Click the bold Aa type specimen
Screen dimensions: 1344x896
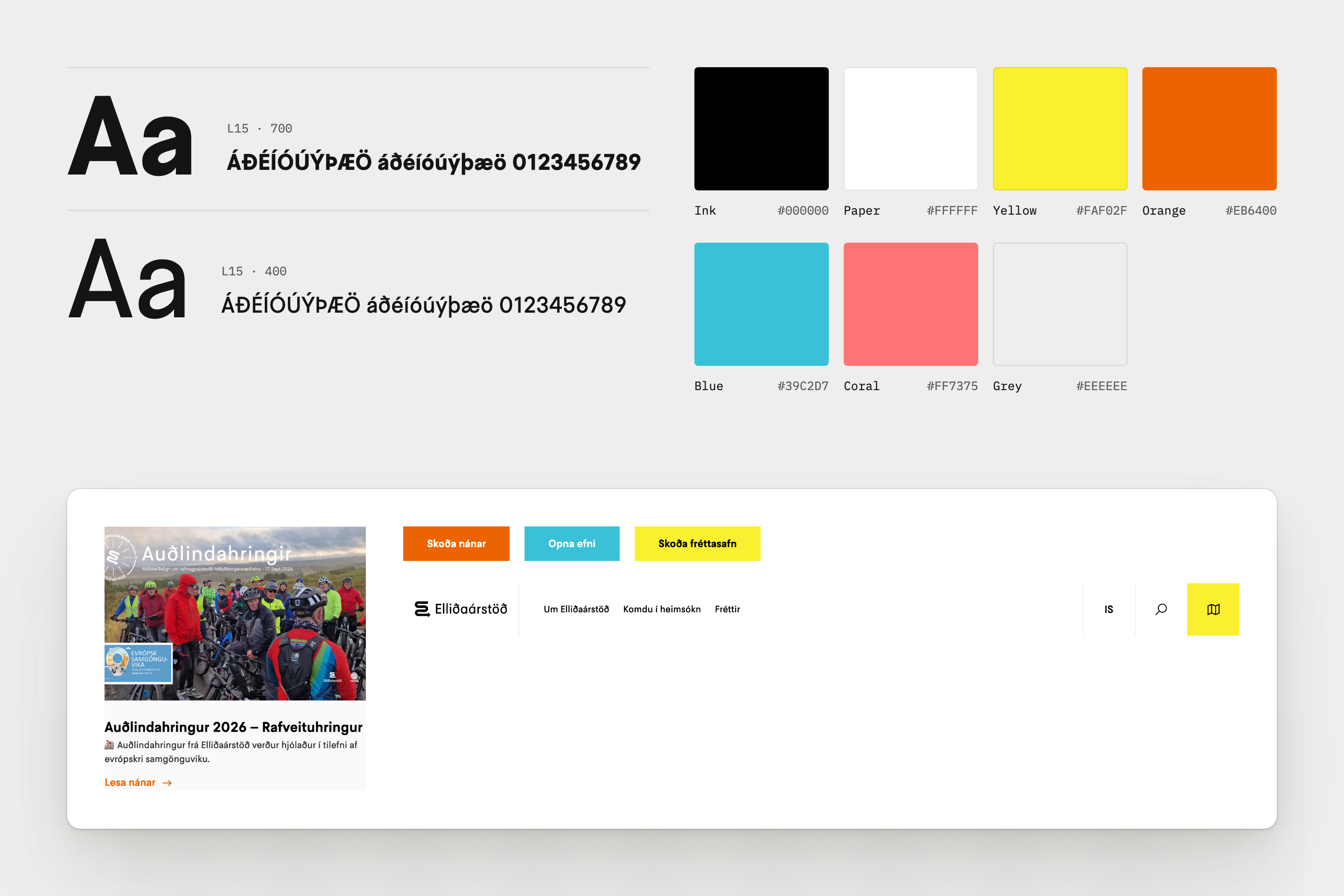pos(130,136)
